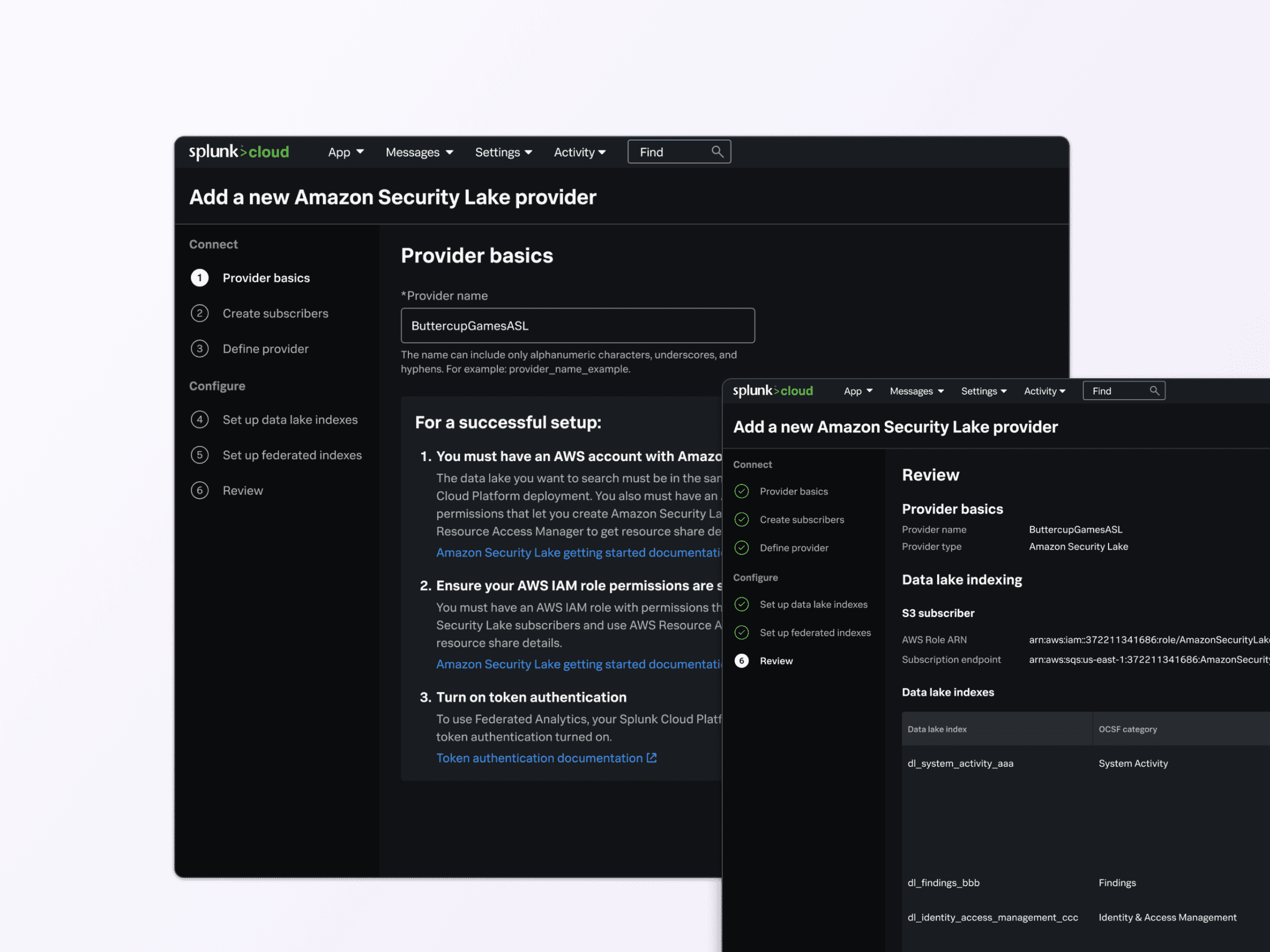Click step 6 circle icon beside Review in front window

742,661
